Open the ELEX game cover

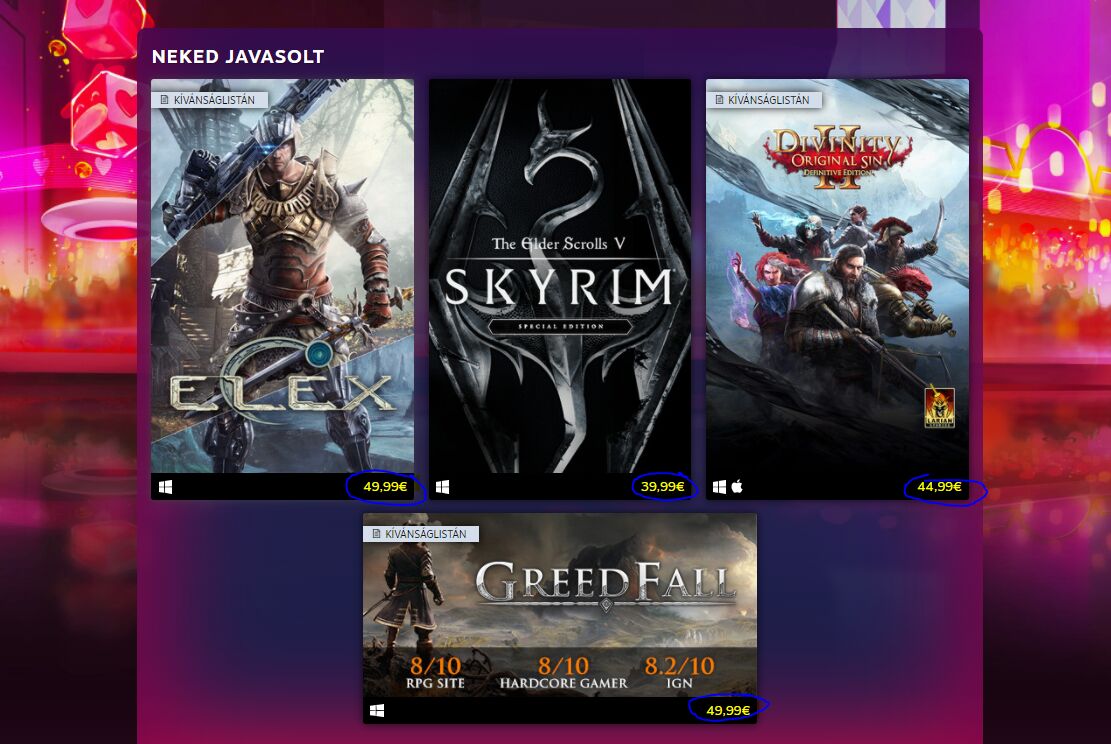point(282,276)
